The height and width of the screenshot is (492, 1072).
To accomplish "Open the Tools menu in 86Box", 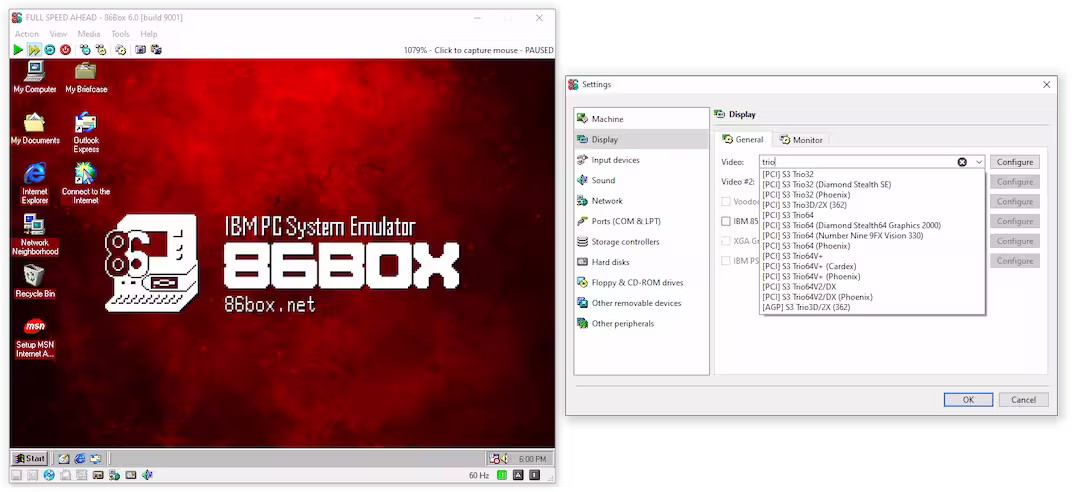I will [120, 34].
